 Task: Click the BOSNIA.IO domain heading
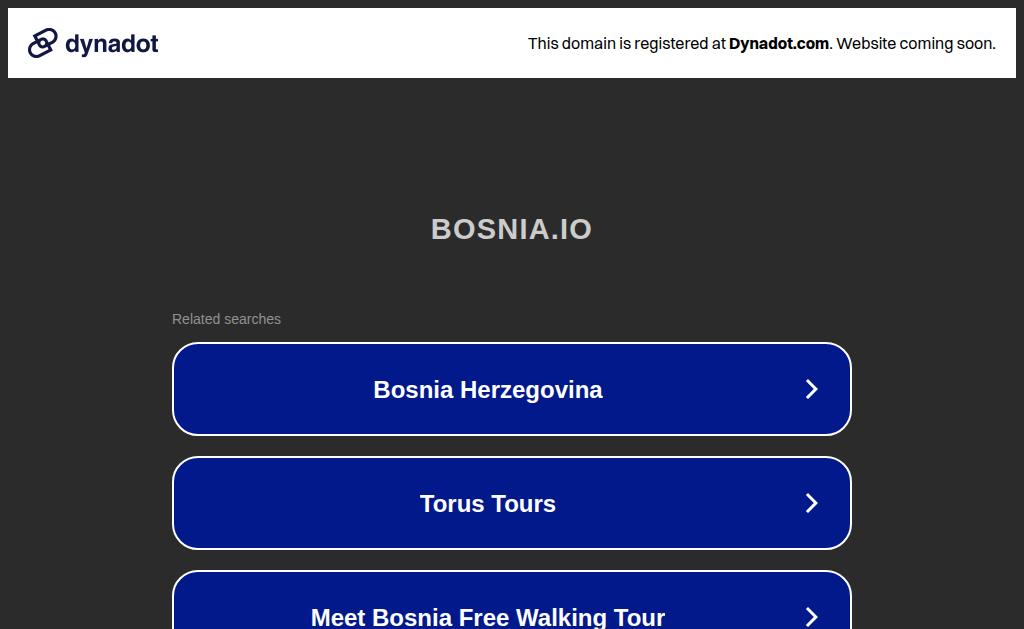[x=511, y=229]
